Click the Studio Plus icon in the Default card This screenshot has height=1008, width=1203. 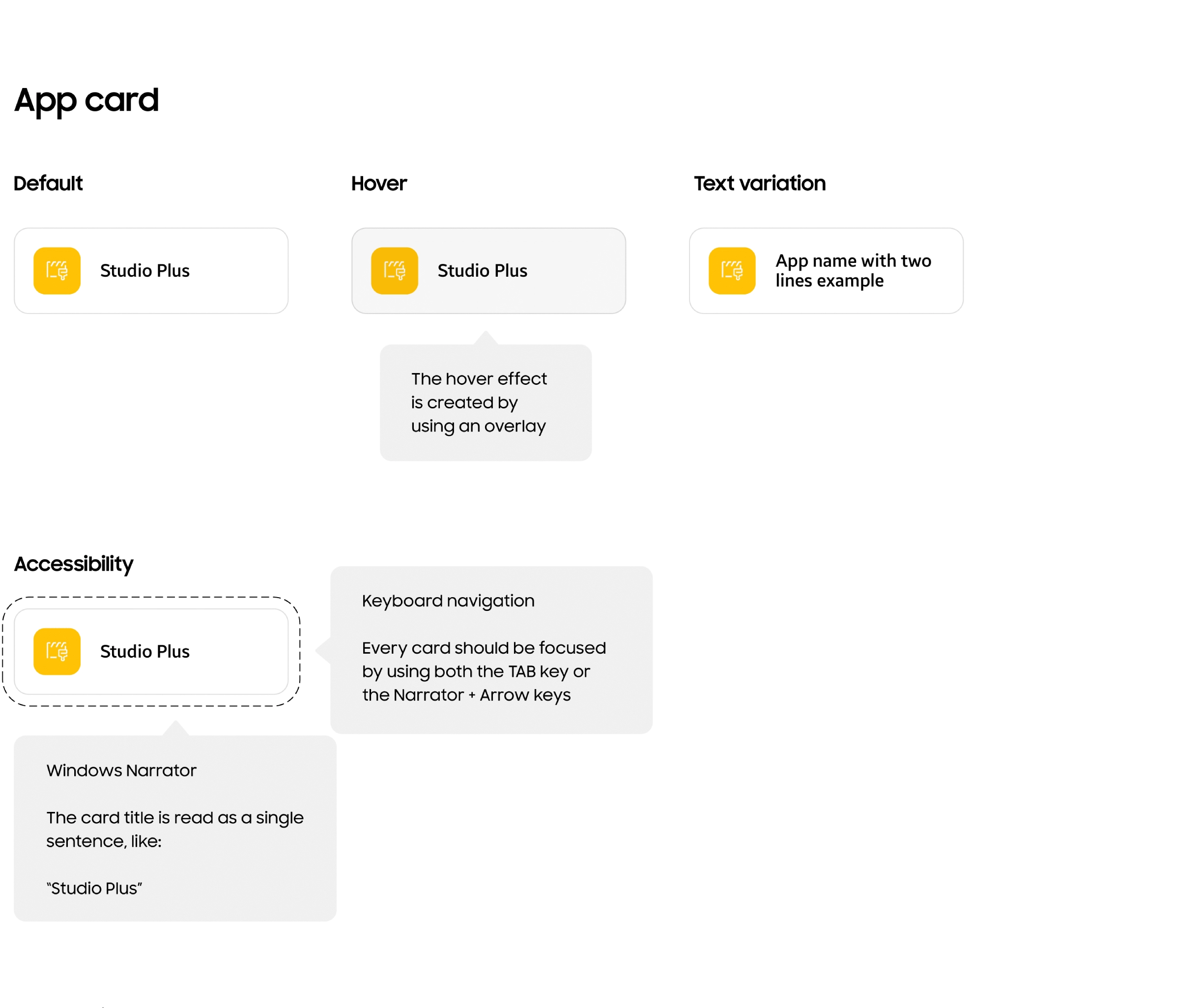pos(57,270)
